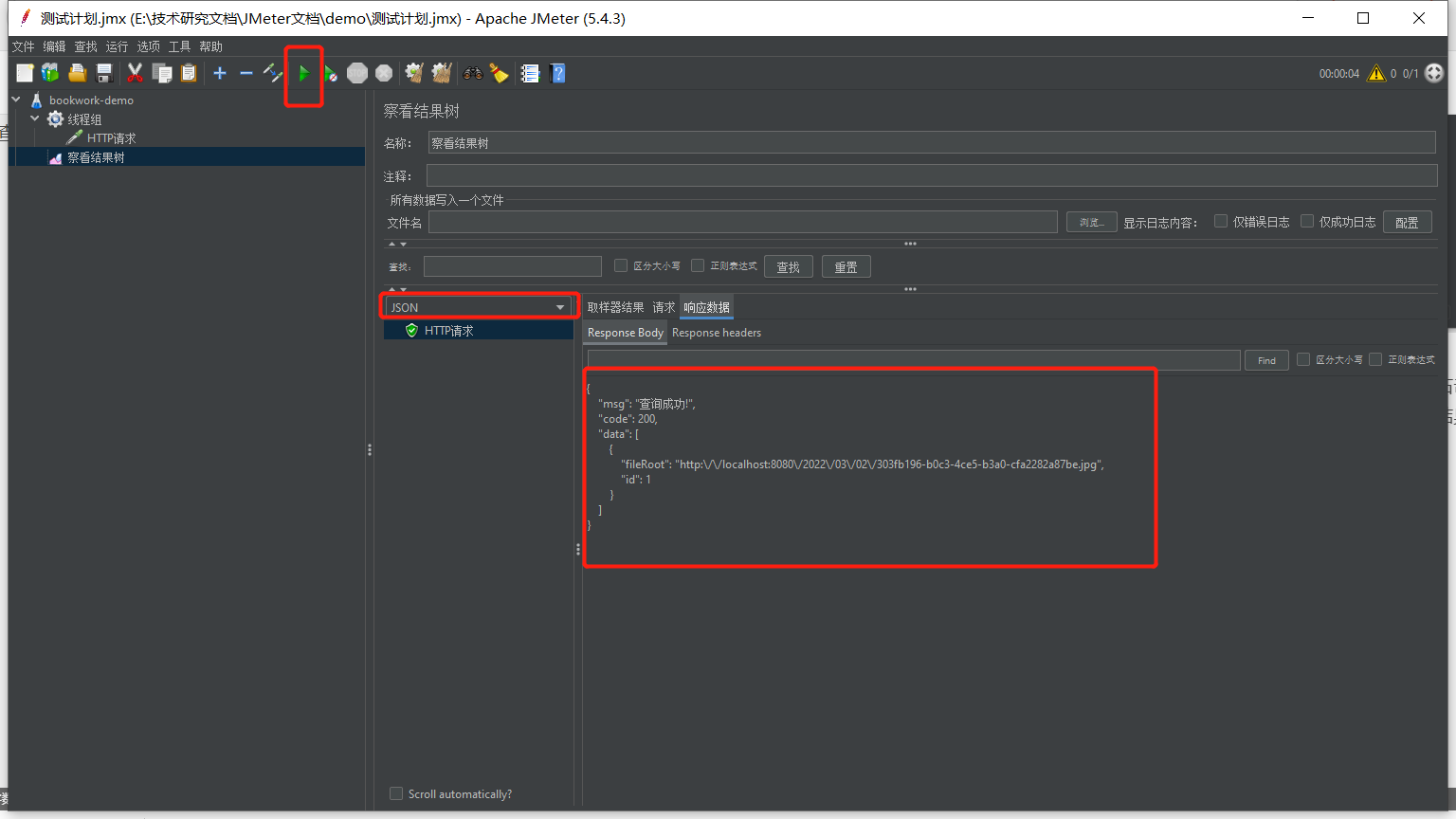Click the gear icon of 线程组 node
Screen dimensions: 1456x819
56,119
